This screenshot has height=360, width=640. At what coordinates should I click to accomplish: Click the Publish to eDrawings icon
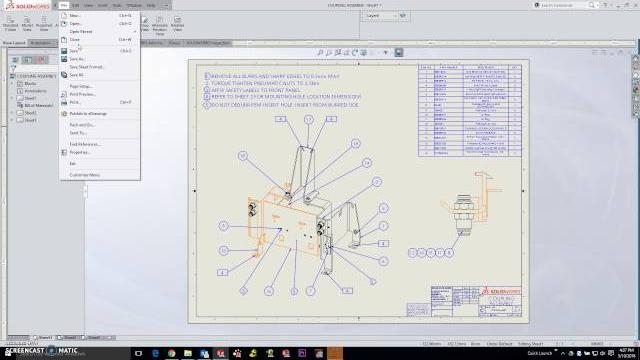pyautogui.click(x=64, y=113)
